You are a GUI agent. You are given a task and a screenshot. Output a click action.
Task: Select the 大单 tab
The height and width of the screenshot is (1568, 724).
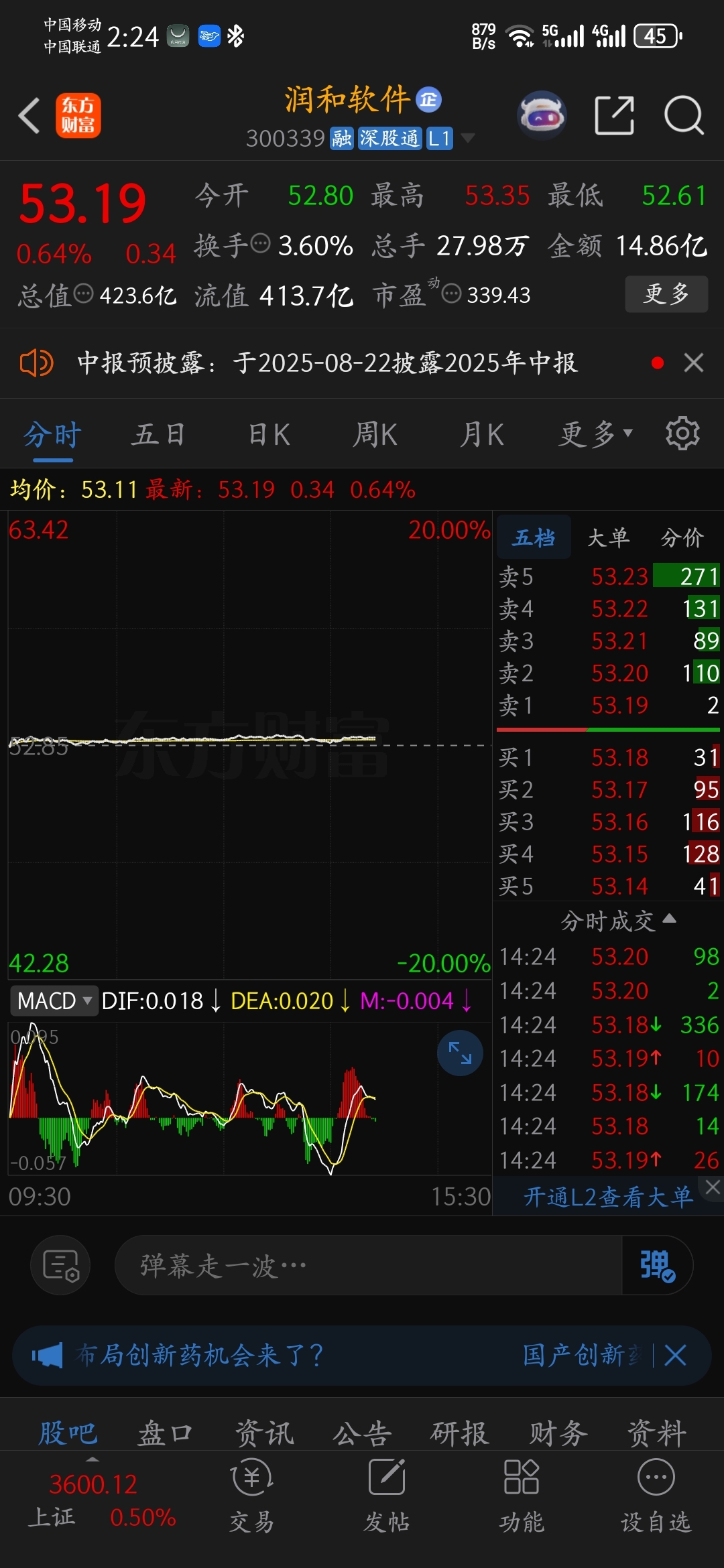click(608, 537)
